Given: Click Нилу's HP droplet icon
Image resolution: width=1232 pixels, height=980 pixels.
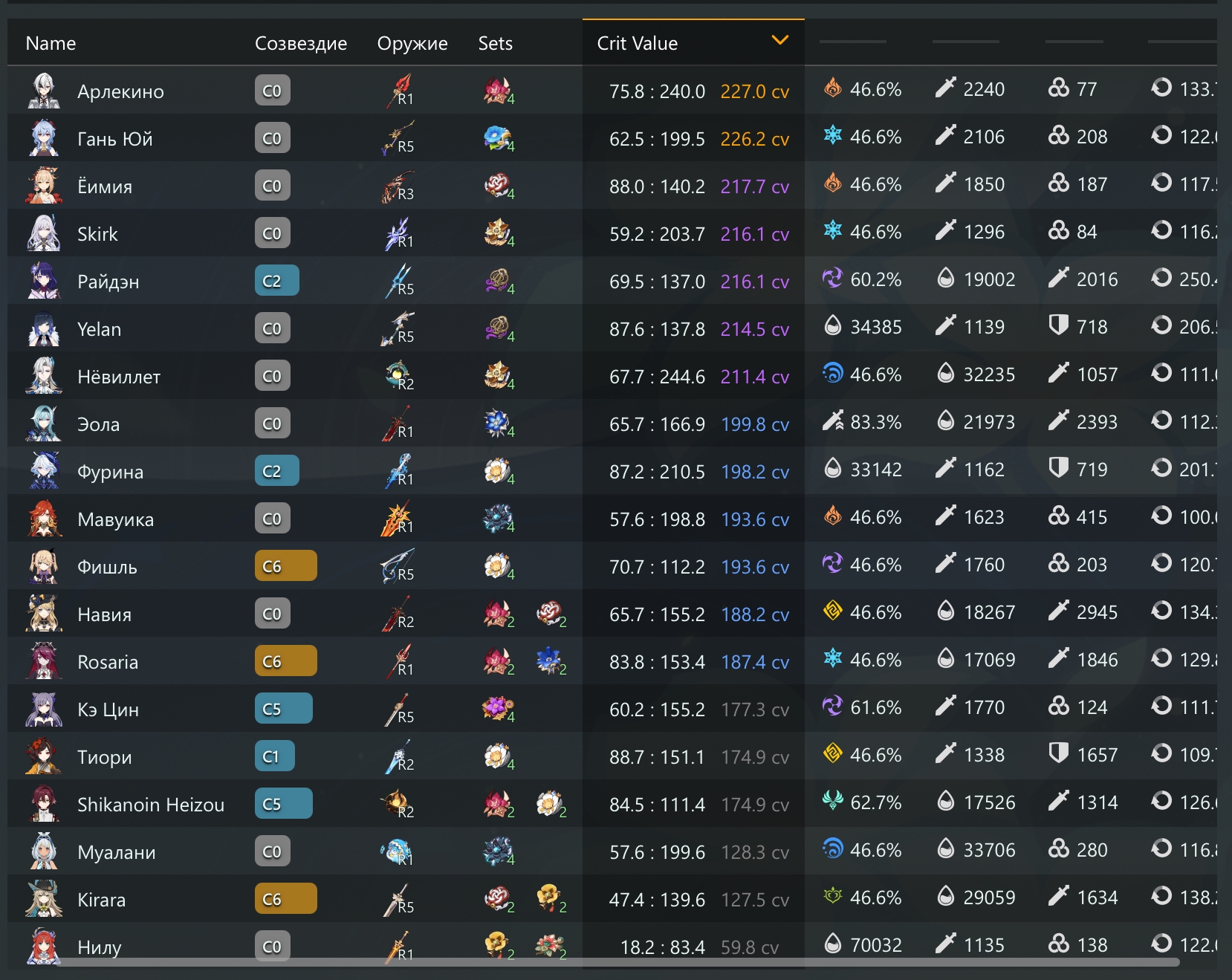Looking at the screenshot, I should (x=833, y=944).
